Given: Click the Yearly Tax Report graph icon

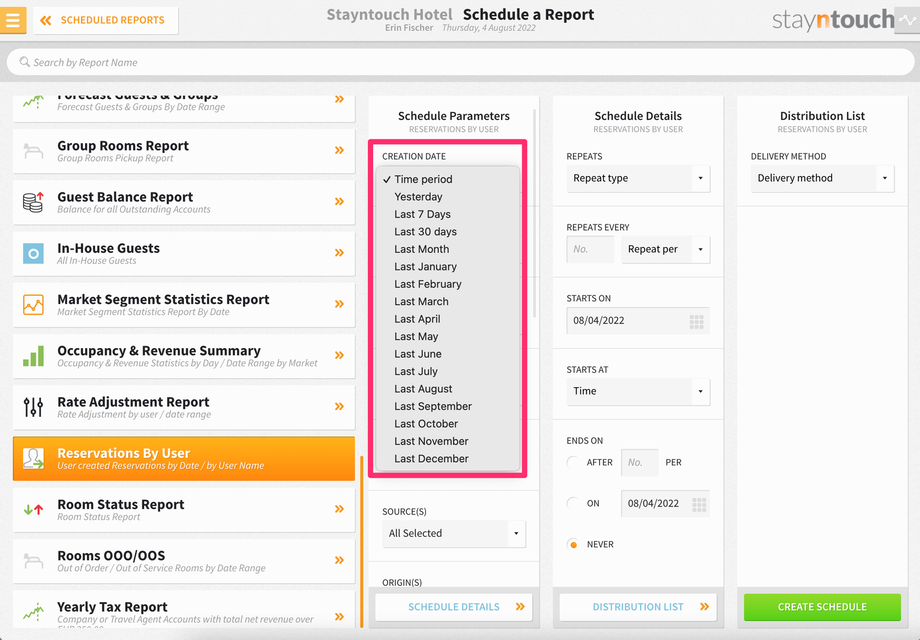Looking at the screenshot, I should click(33, 612).
